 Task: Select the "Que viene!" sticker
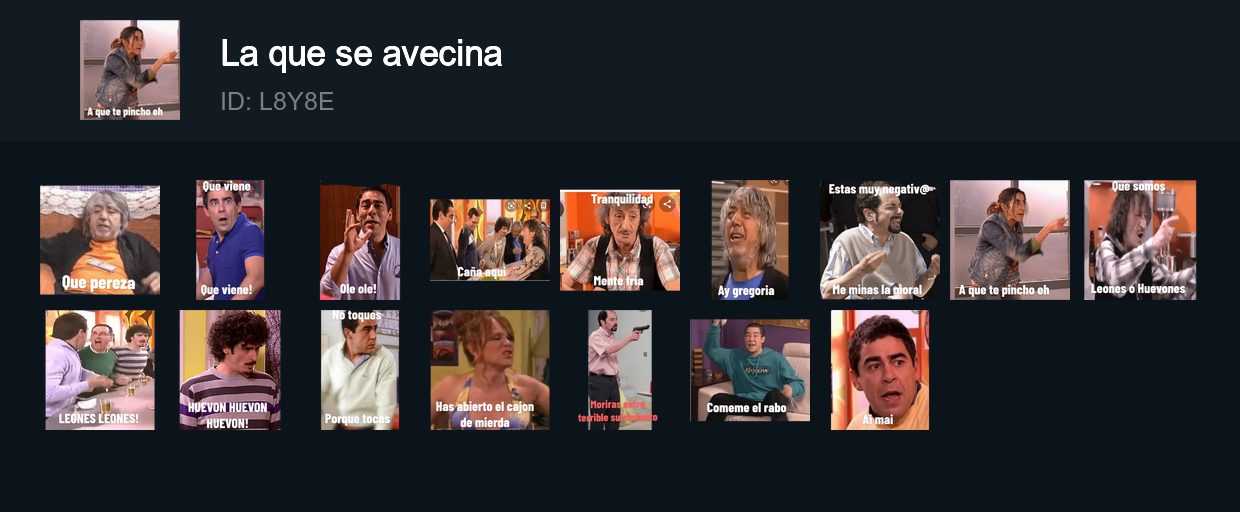pyautogui.click(x=230, y=240)
